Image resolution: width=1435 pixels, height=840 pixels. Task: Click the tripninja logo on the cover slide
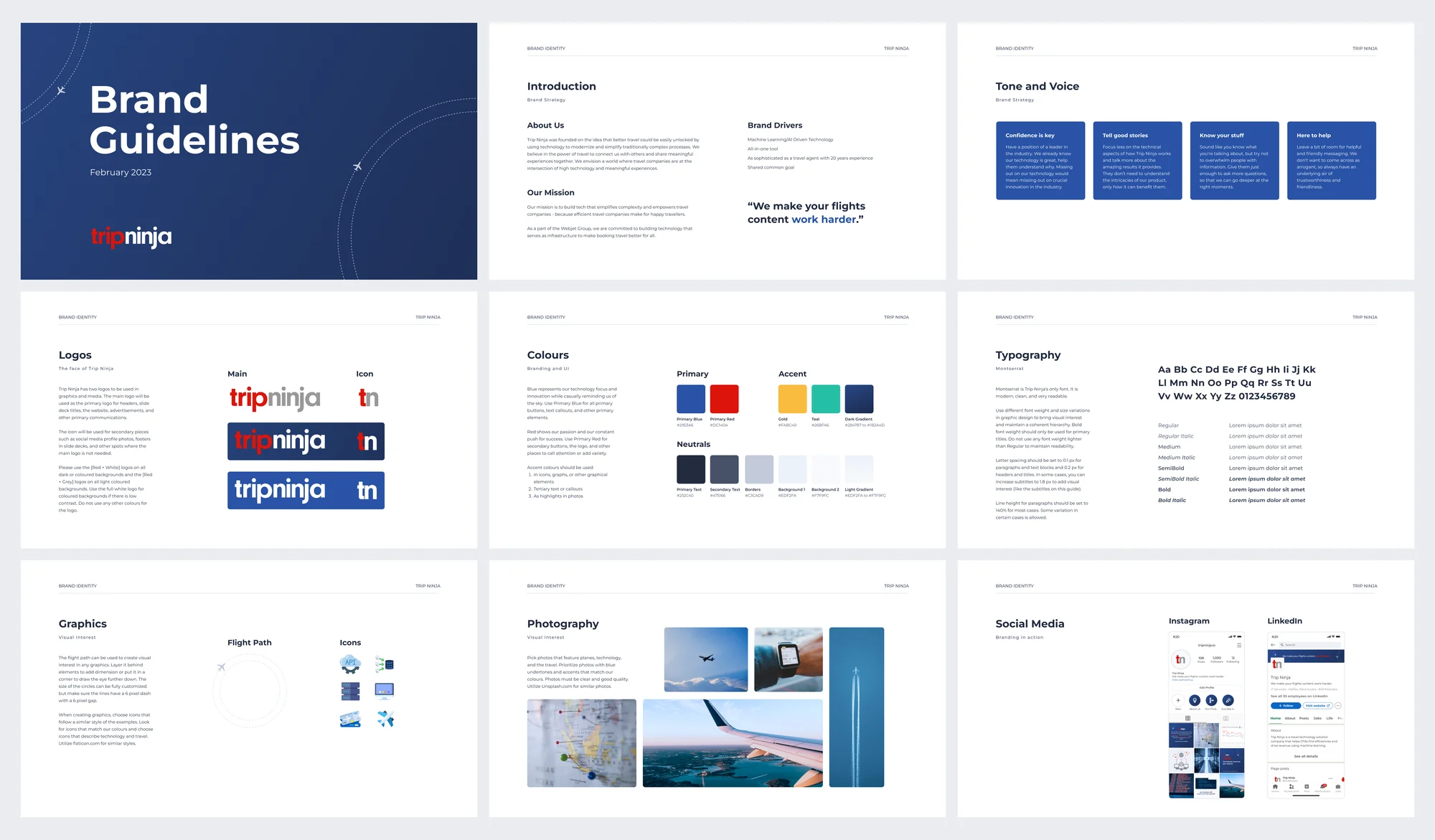[131, 237]
